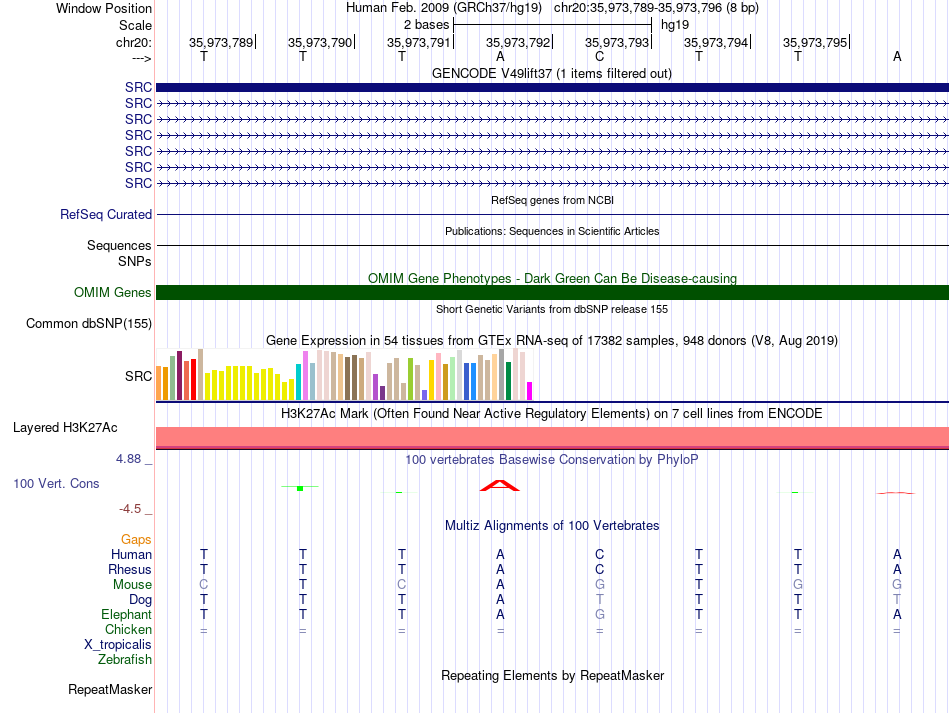The width and height of the screenshot is (950, 713).
Task: Click the Mouse species row label
Action: (x=132, y=585)
